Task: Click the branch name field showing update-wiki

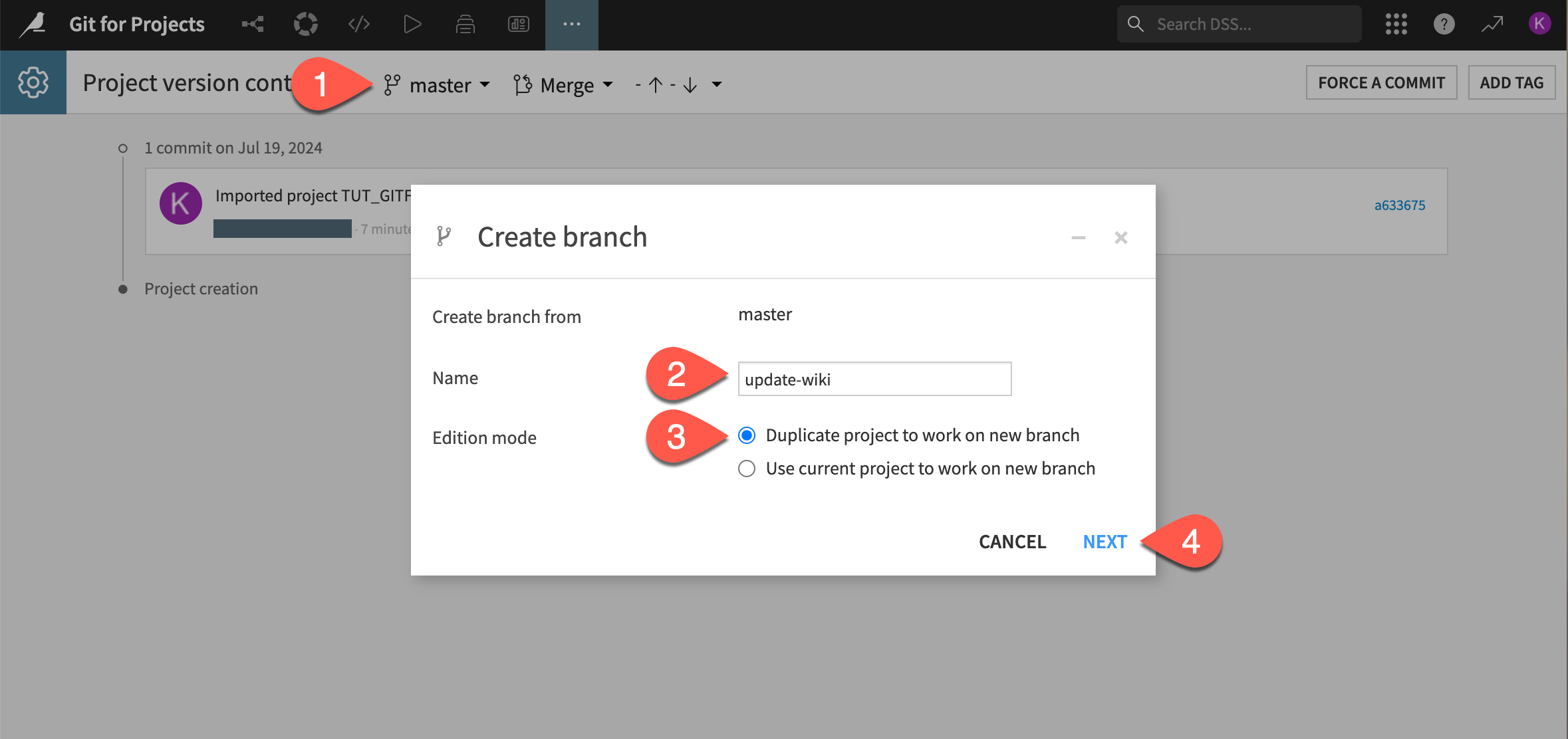Action: coord(874,379)
